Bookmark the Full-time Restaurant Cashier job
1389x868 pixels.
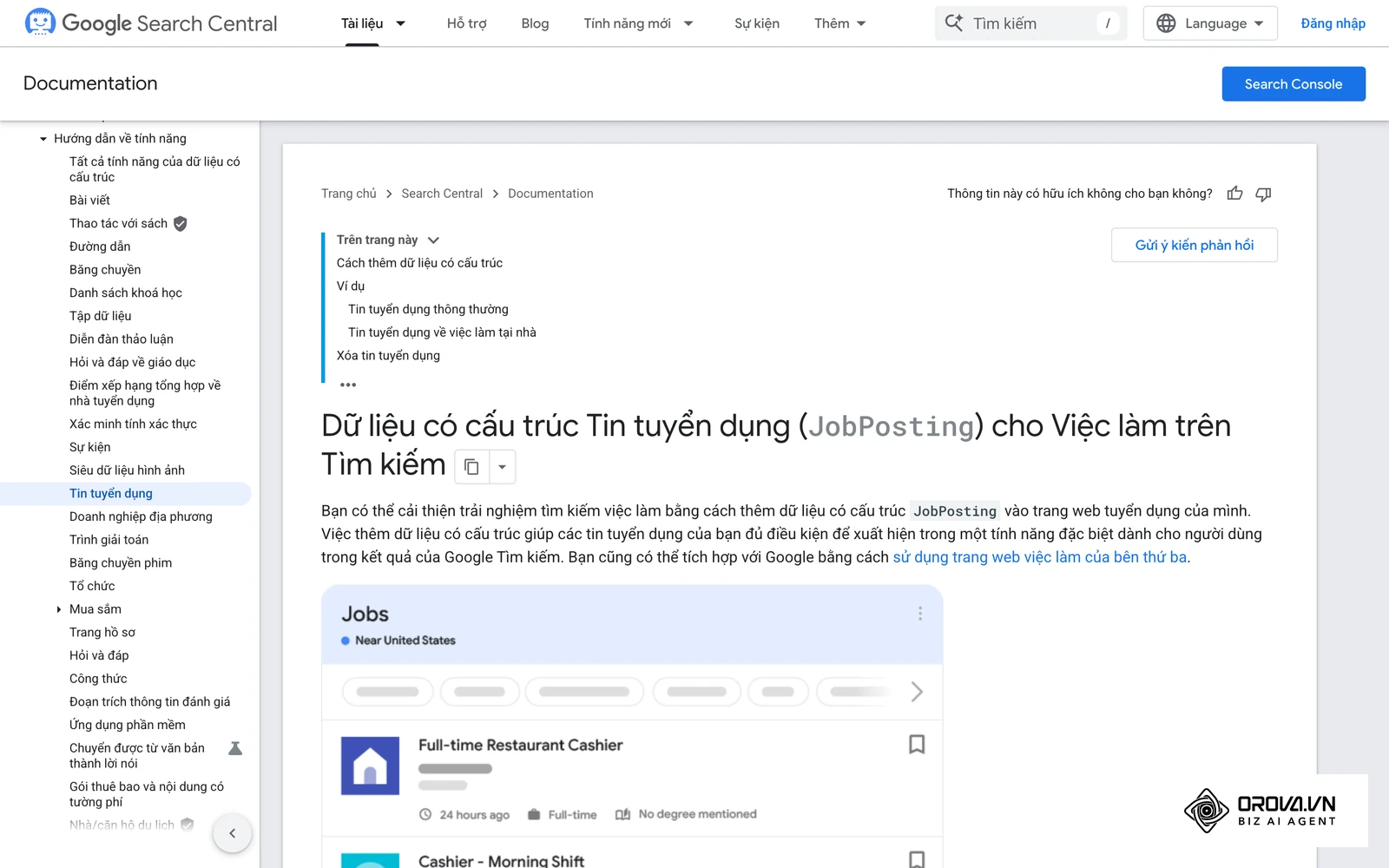[917, 745]
